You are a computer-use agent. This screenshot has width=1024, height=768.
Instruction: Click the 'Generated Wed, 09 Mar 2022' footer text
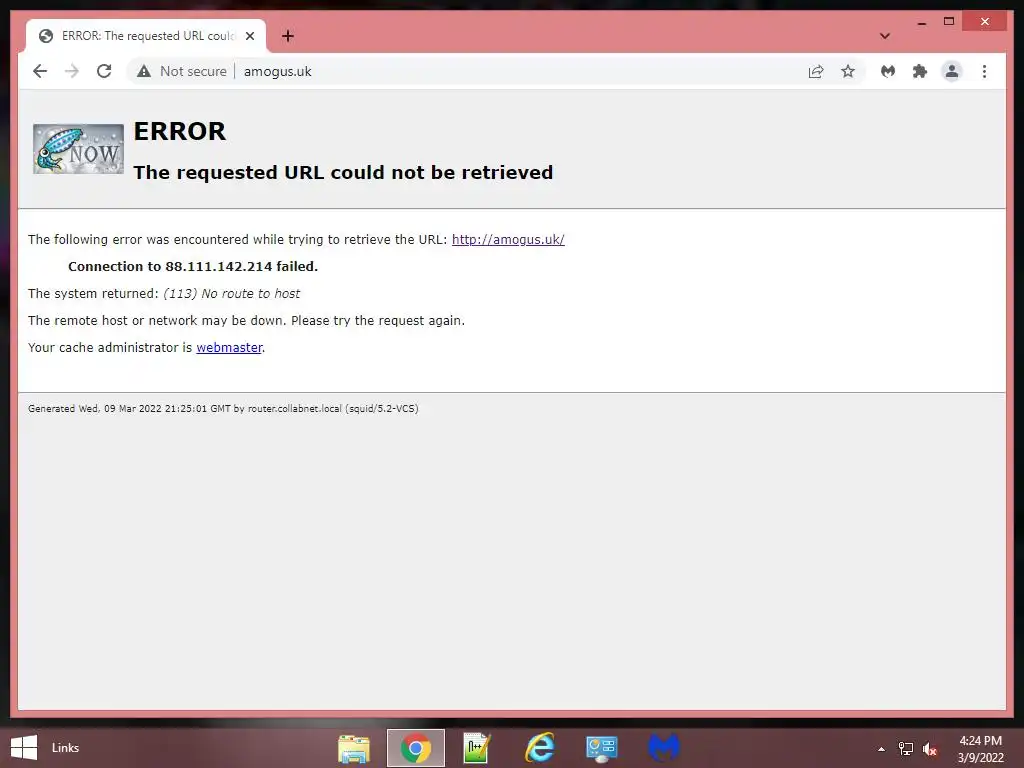tap(223, 409)
